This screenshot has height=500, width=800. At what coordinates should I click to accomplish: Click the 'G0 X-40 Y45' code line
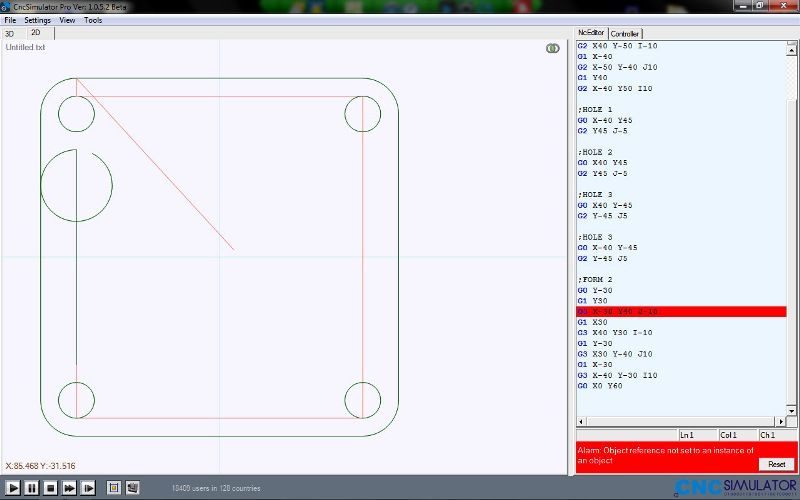[x=605, y=120]
